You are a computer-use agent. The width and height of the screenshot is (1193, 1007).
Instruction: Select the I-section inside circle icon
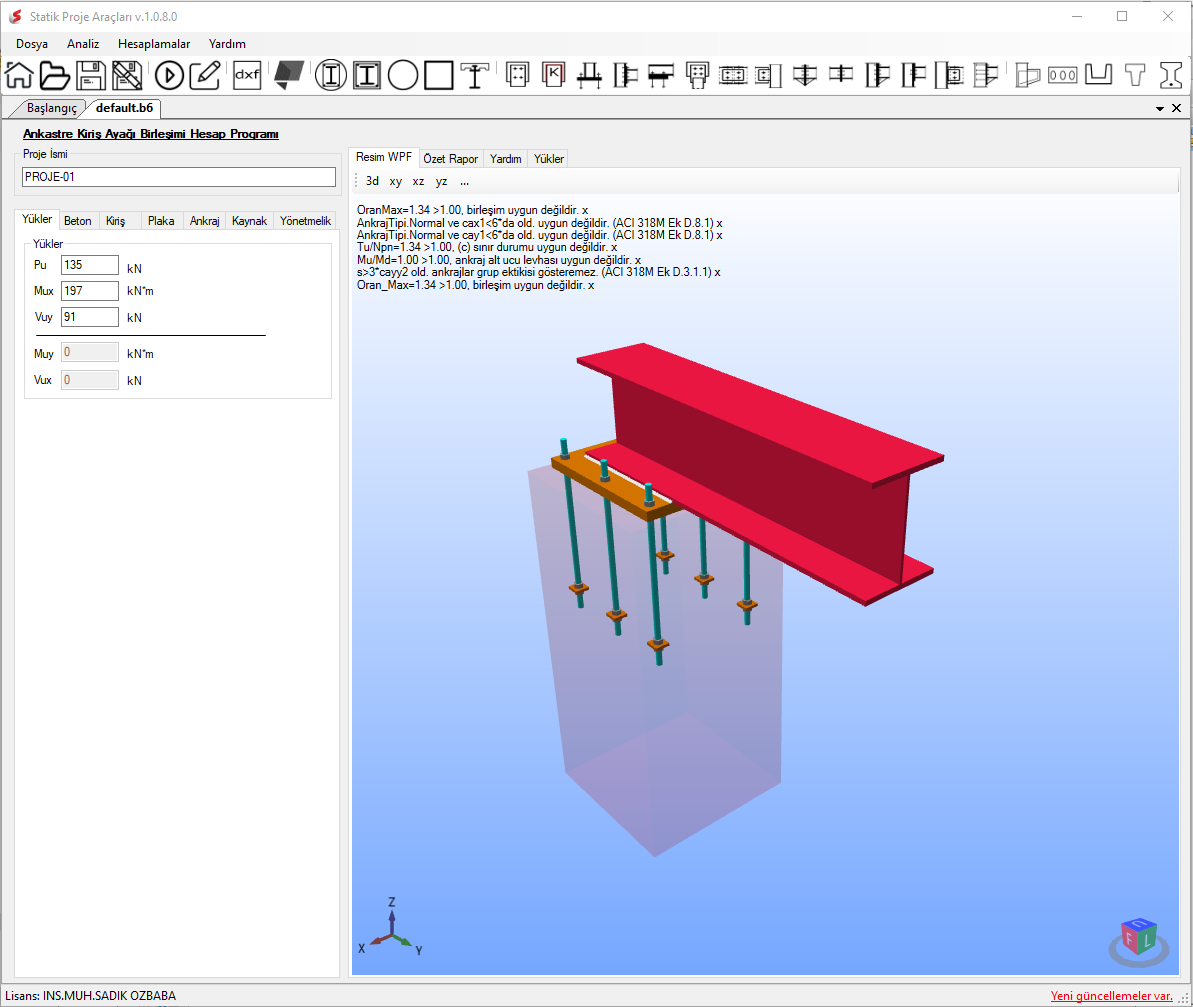(x=331, y=75)
